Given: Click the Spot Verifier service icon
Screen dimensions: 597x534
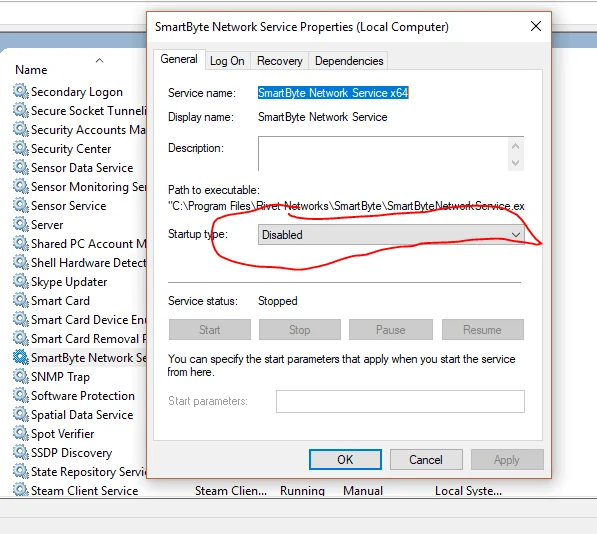Looking at the screenshot, I should (x=21, y=434).
